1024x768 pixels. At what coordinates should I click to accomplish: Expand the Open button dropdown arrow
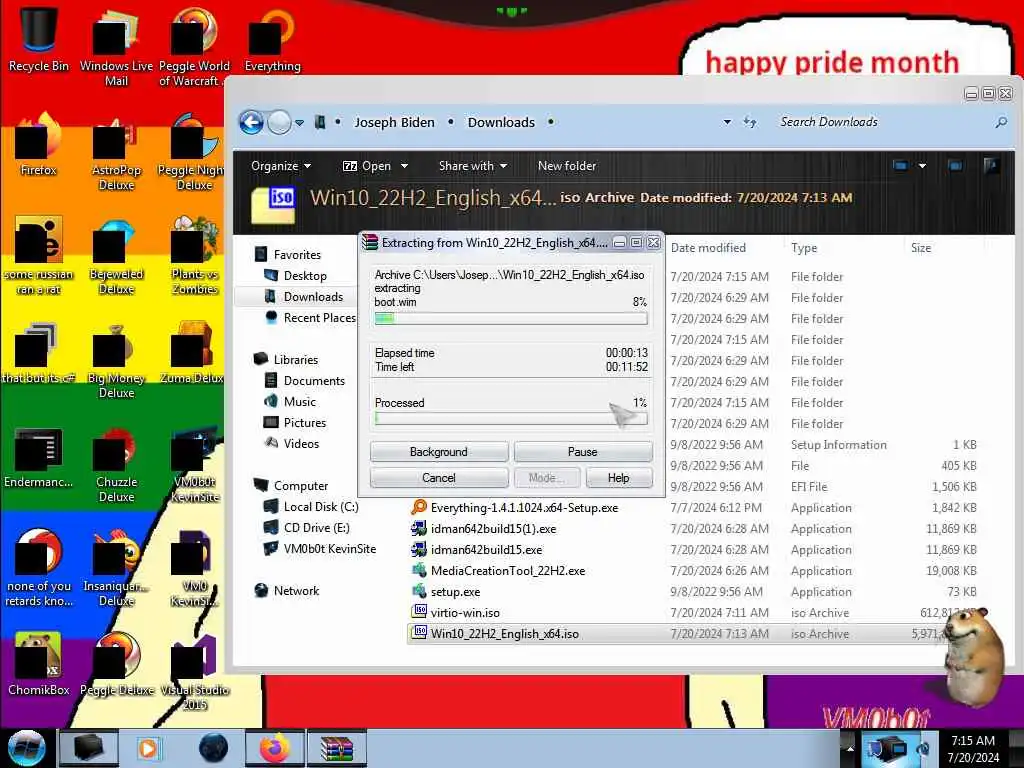coord(404,167)
